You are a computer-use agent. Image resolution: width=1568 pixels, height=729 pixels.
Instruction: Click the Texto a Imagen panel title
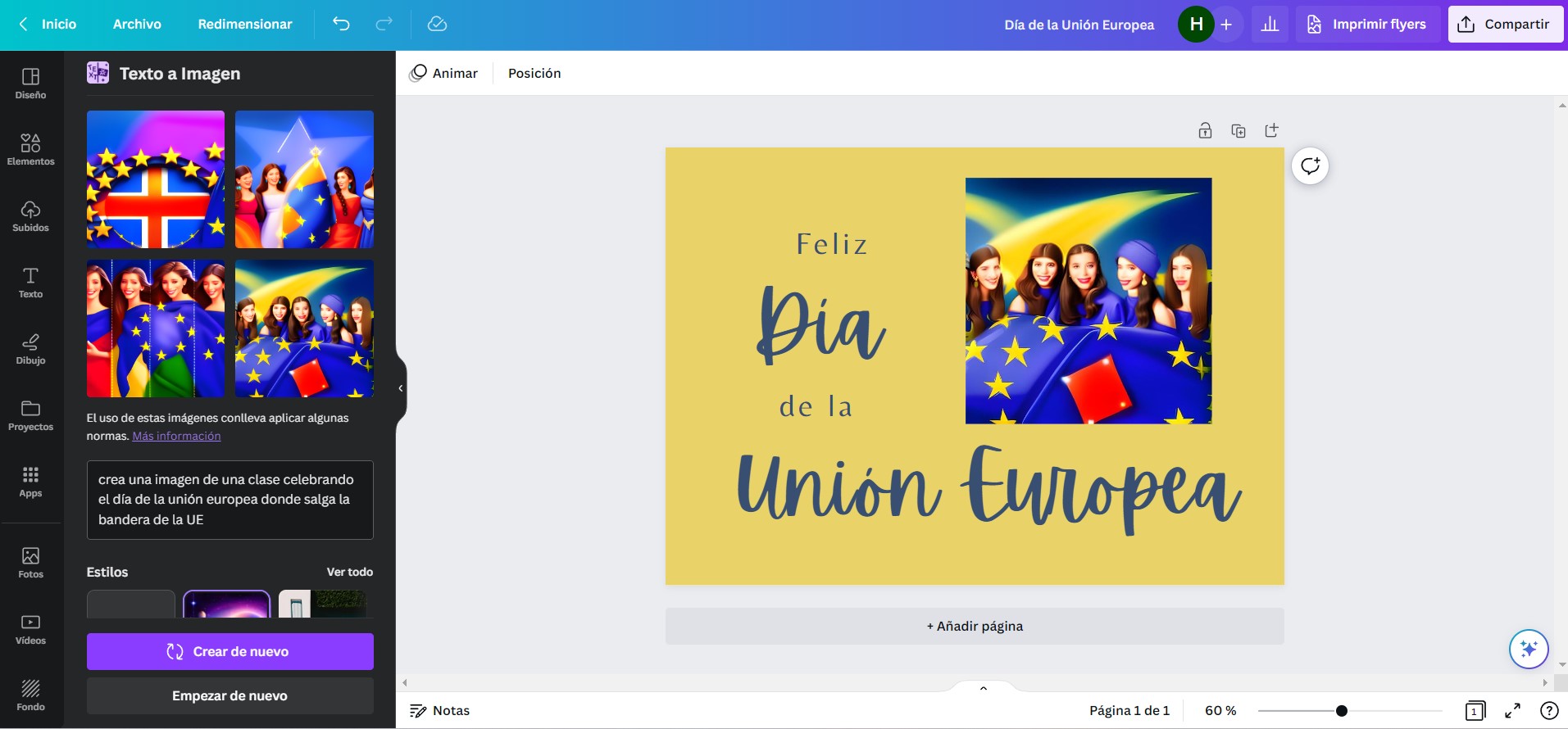tap(180, 74)
